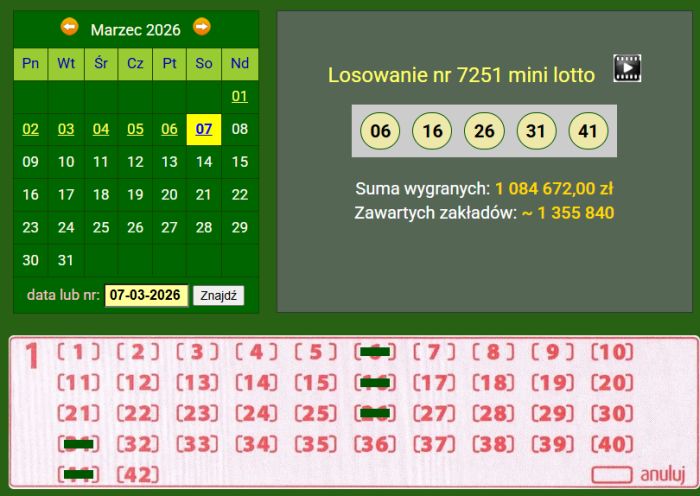Check the anuluj box on coupon
The image size is (700, 496).
[x=612, y=474]
